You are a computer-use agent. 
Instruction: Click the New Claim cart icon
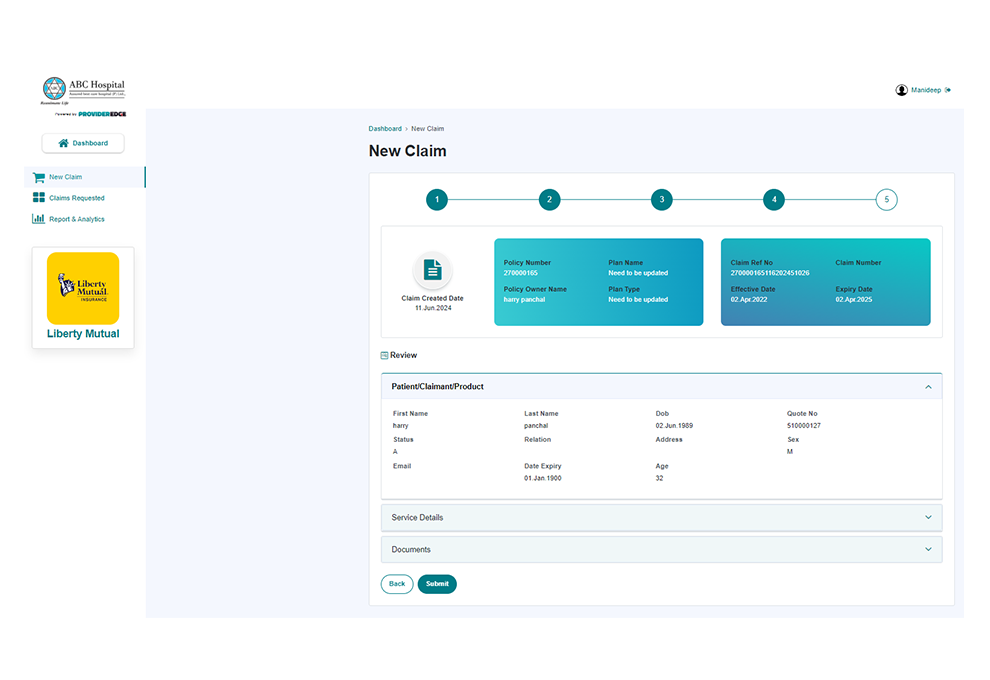pyautogui.click(x=38, y=177)
